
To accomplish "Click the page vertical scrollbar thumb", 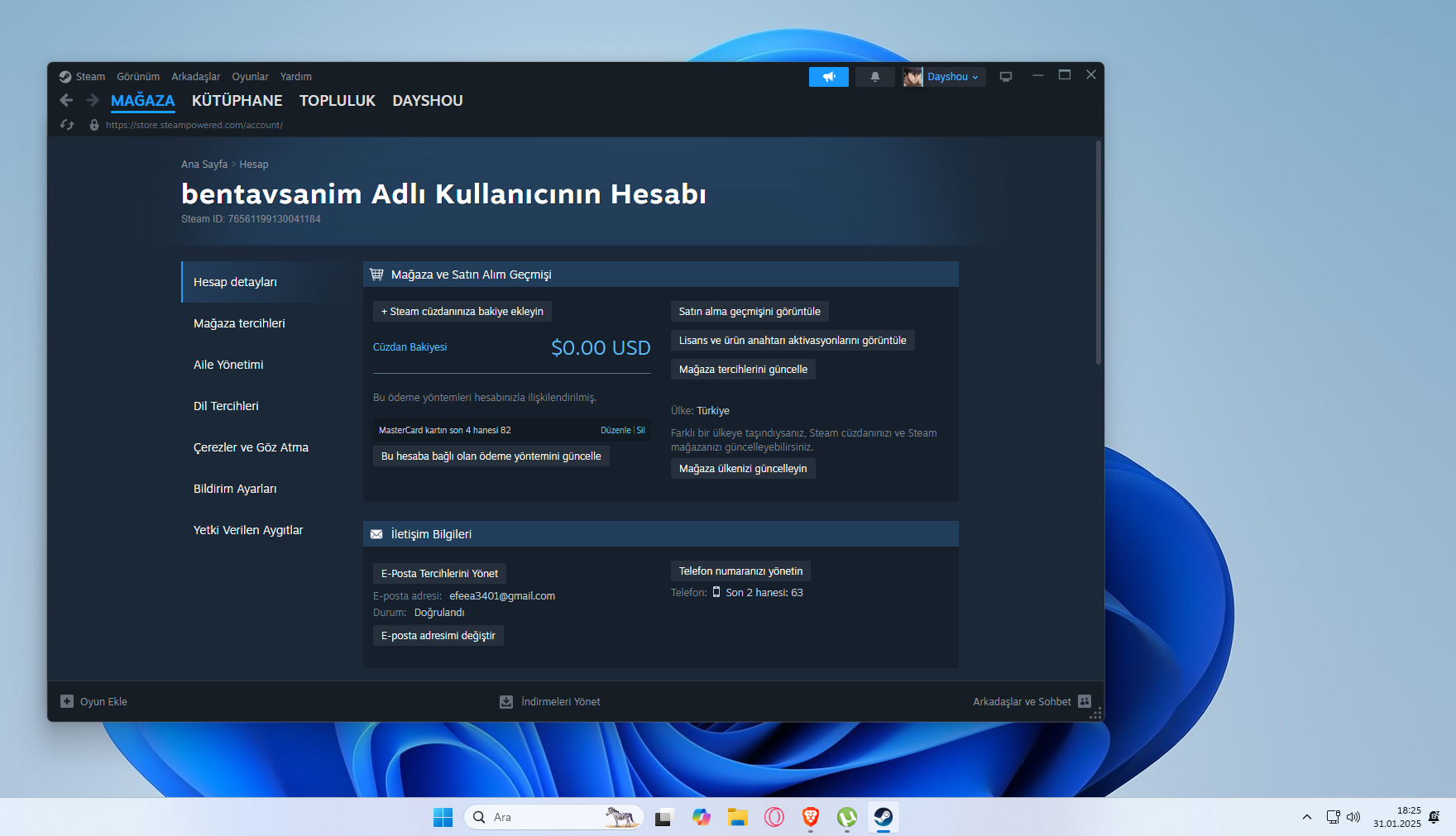I will [1099, 252].
